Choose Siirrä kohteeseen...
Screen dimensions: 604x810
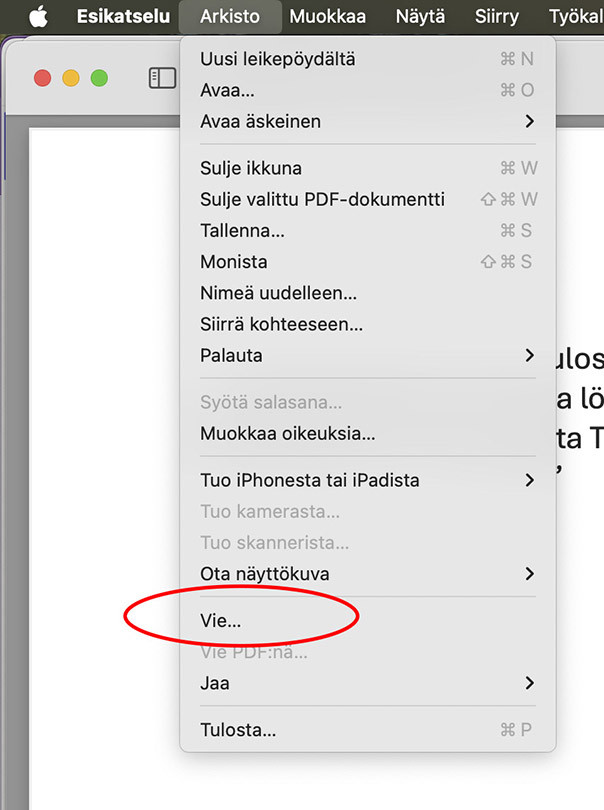point(281,324)
